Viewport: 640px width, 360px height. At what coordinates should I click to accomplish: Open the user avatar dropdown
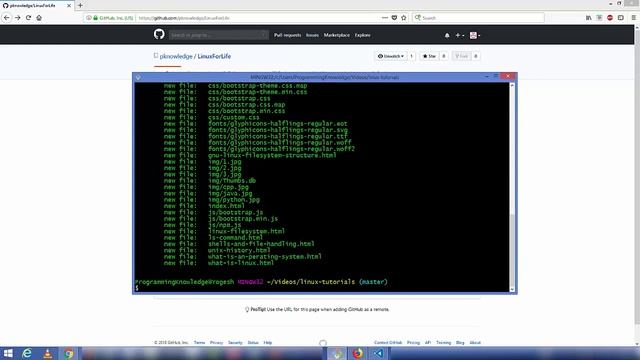pyautogui.click(x=475, y=36)
